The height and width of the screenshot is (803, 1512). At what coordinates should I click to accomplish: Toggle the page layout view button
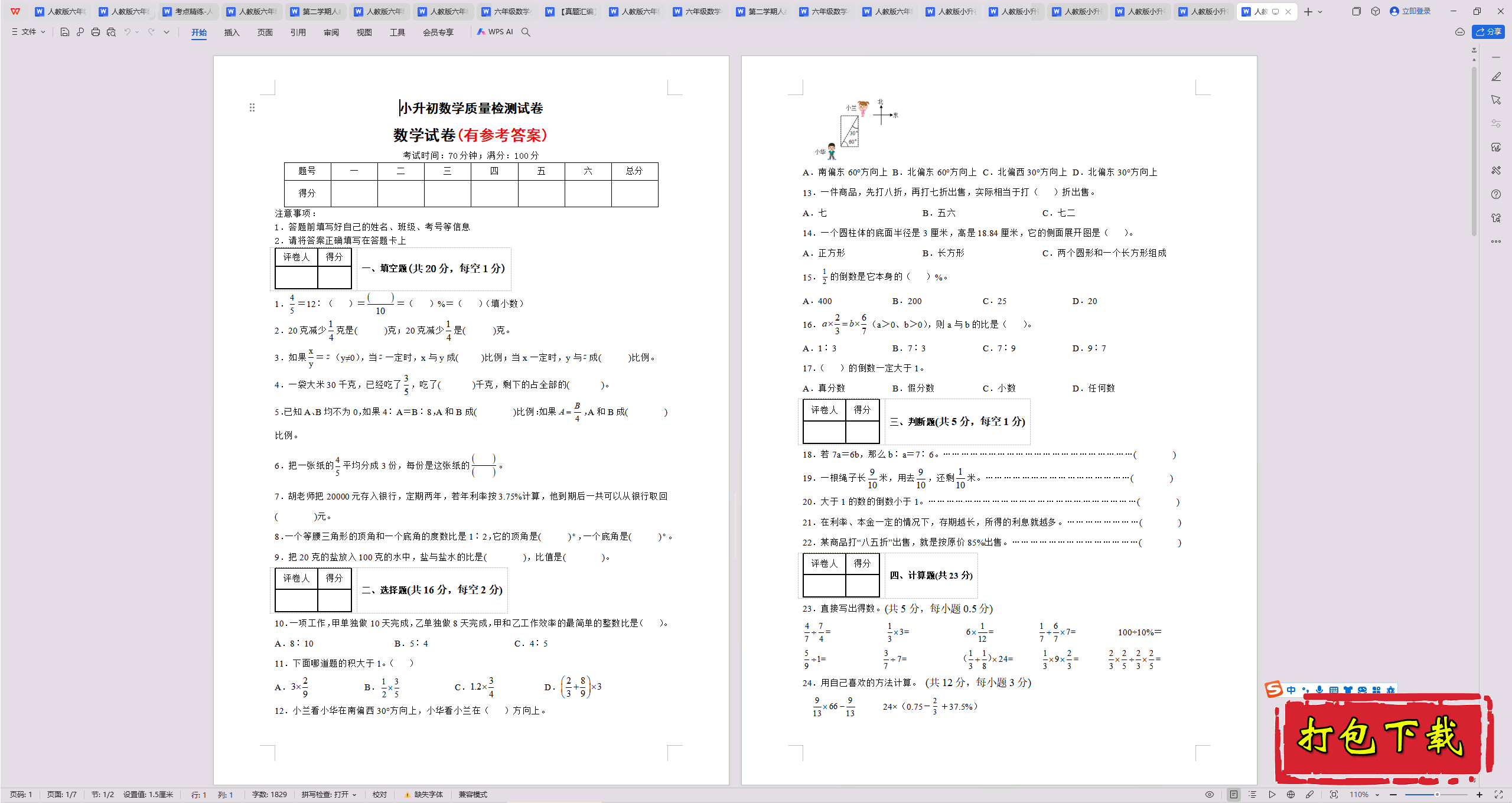1234,795
